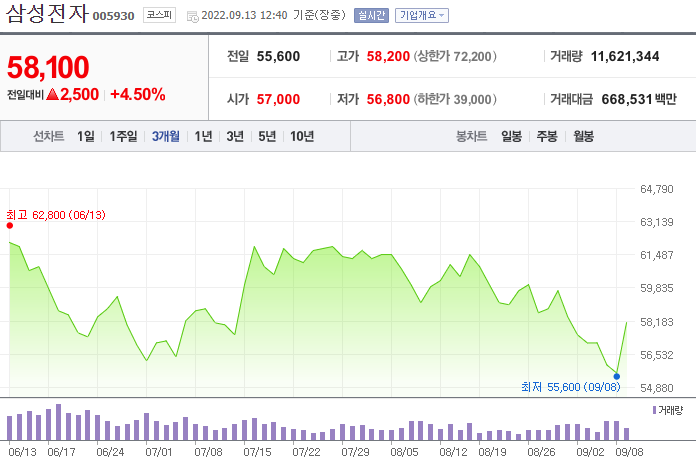Click the 고가 value 58,200
This screenshot has height=463, width=696.
click(x=388, y=56)
